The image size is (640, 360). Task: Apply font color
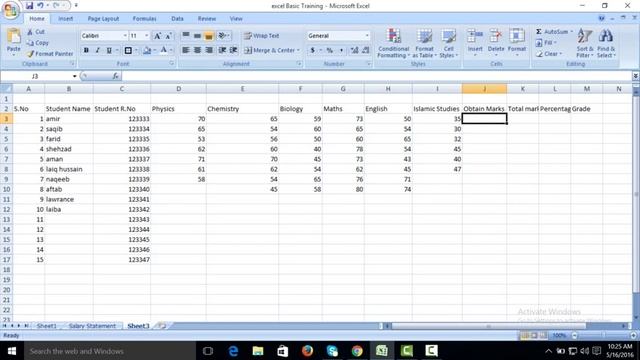coord(163,50)
